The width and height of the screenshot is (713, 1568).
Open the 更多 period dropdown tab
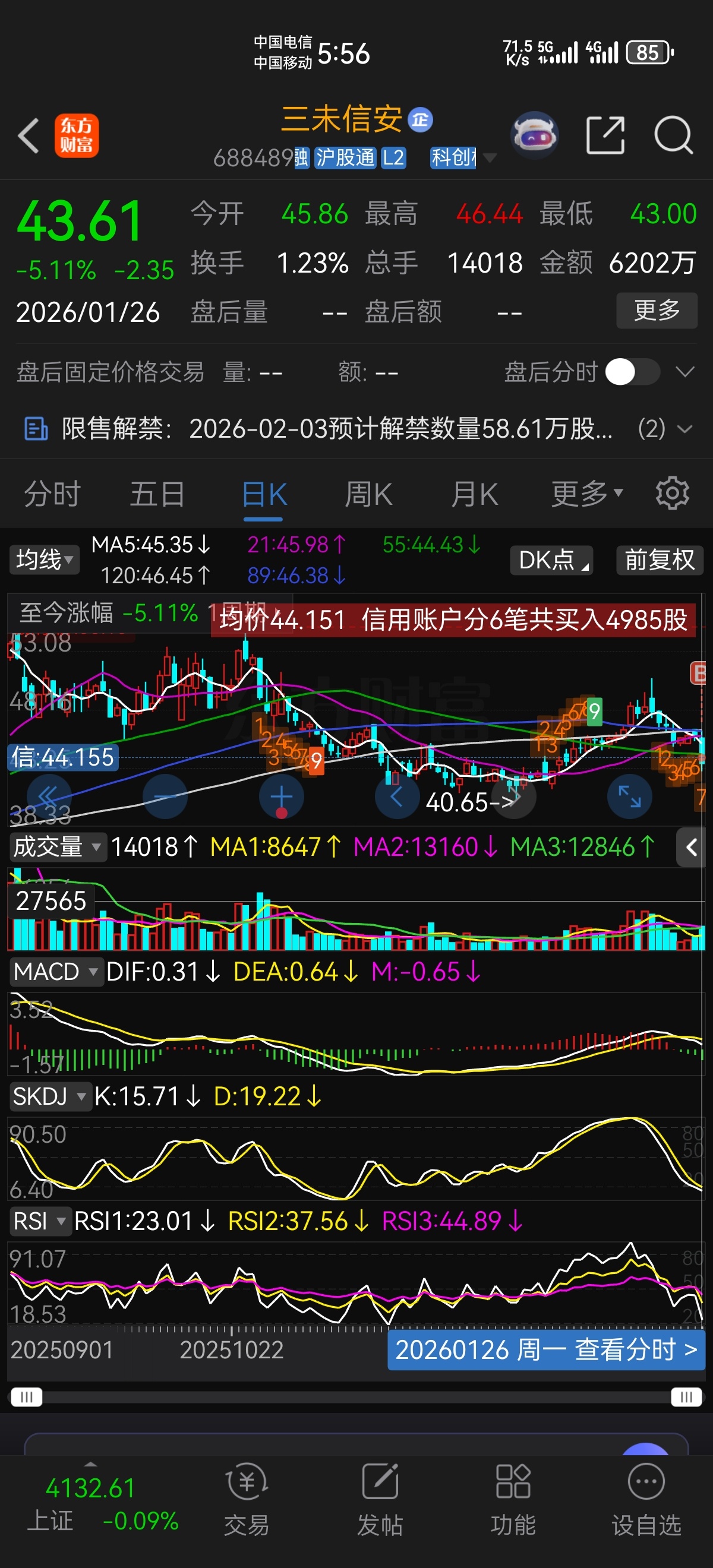(x=587, y=493)
